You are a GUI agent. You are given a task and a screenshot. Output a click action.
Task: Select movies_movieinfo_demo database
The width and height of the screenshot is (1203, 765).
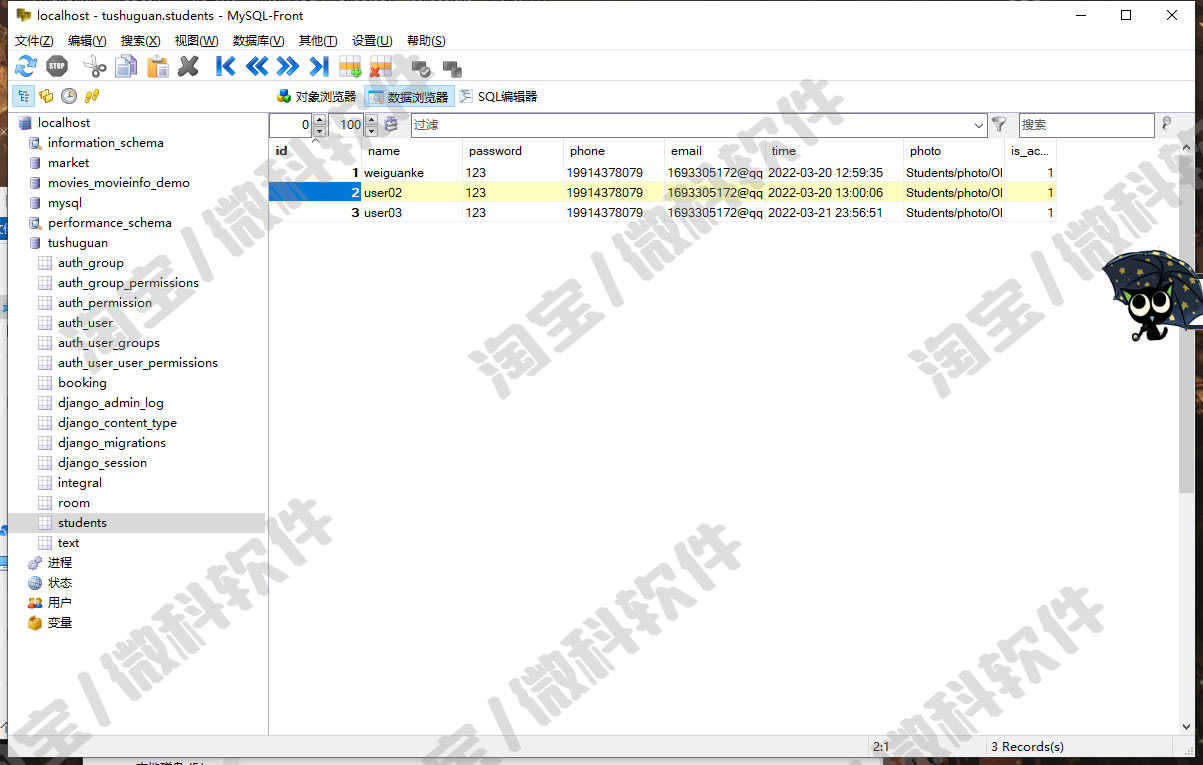click(118, 183)
